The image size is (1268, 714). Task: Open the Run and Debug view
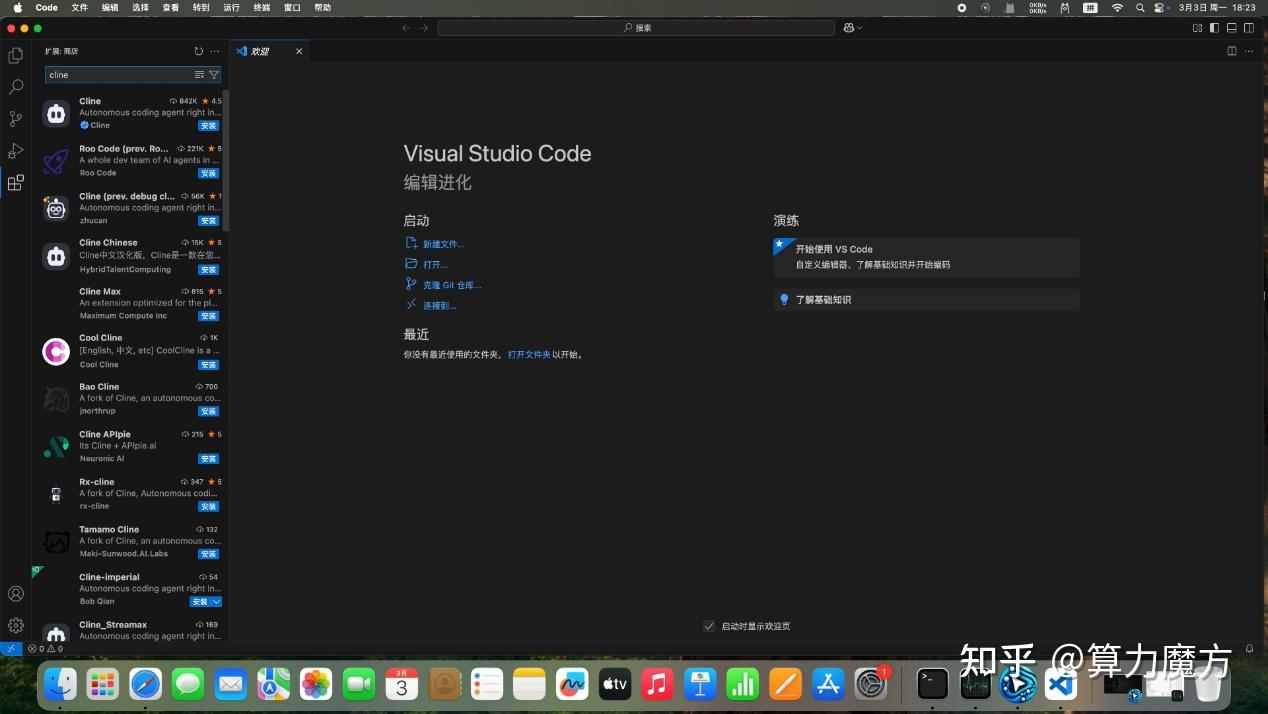[15, 151]
